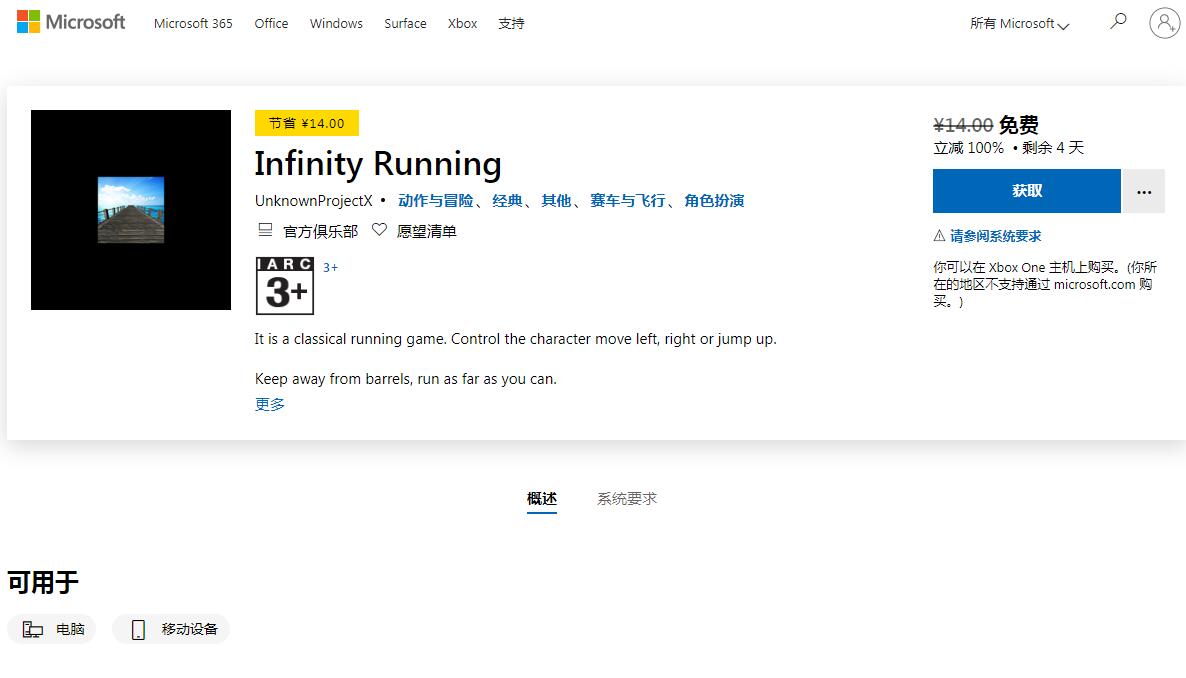Image resolution: width=1186 pixels, height=678 pixels.
Task: Click the 3+ rating link
Action: point(331,268)
